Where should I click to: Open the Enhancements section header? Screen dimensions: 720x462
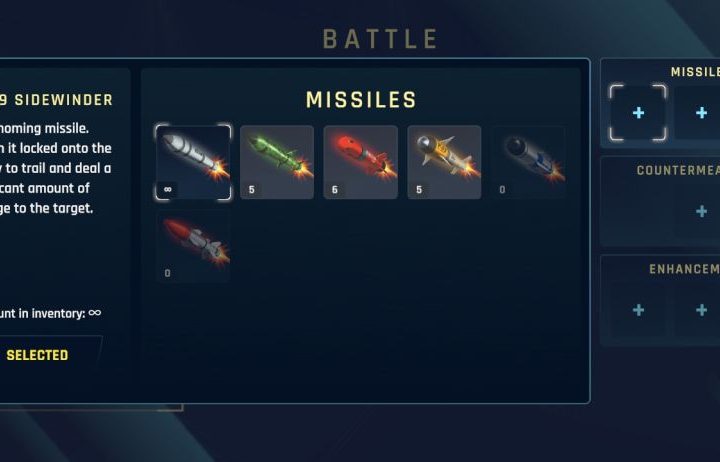(684, 269)
